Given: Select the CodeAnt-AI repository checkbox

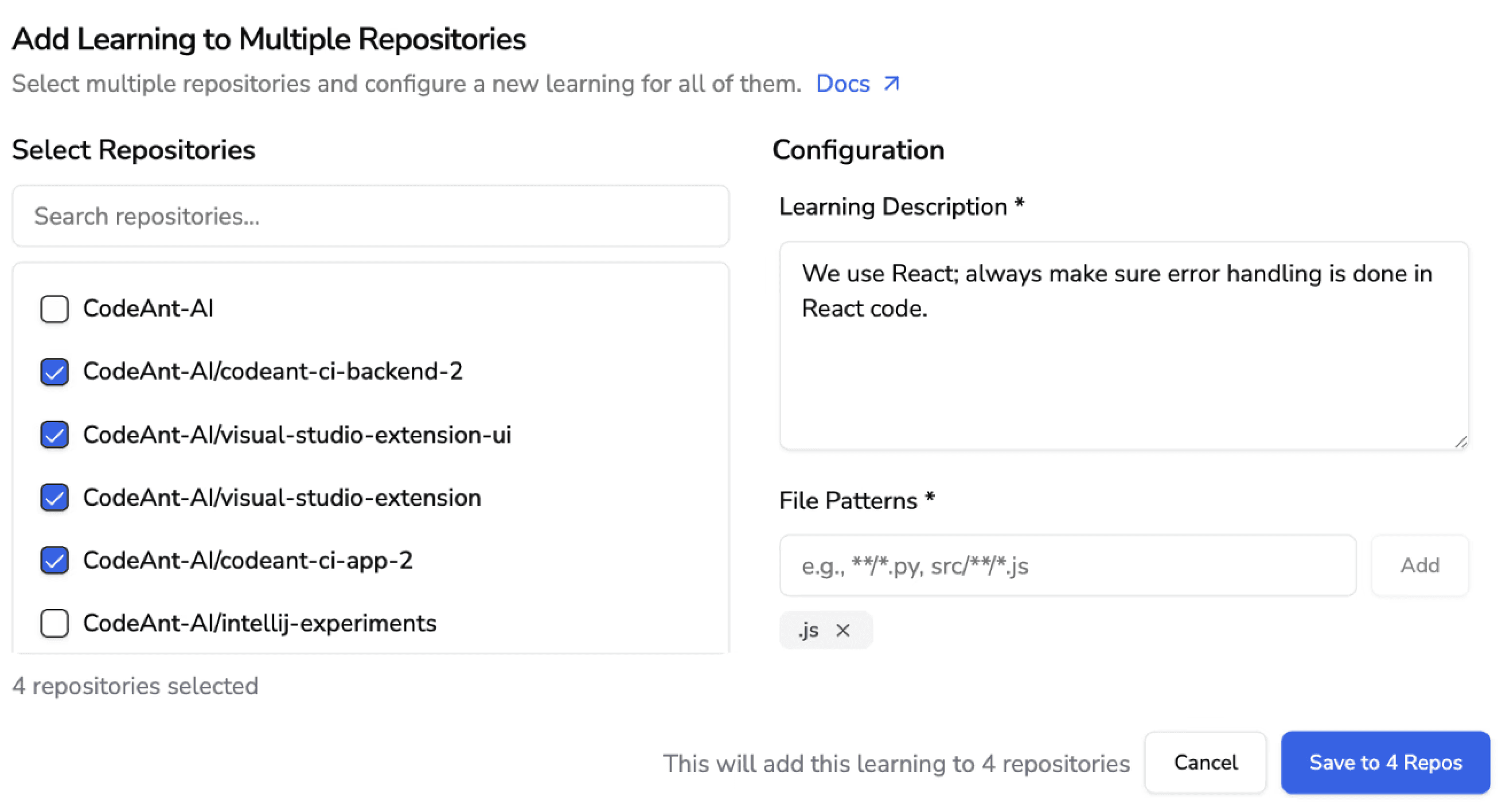Looking at the screenshot, I should point(54,309).
